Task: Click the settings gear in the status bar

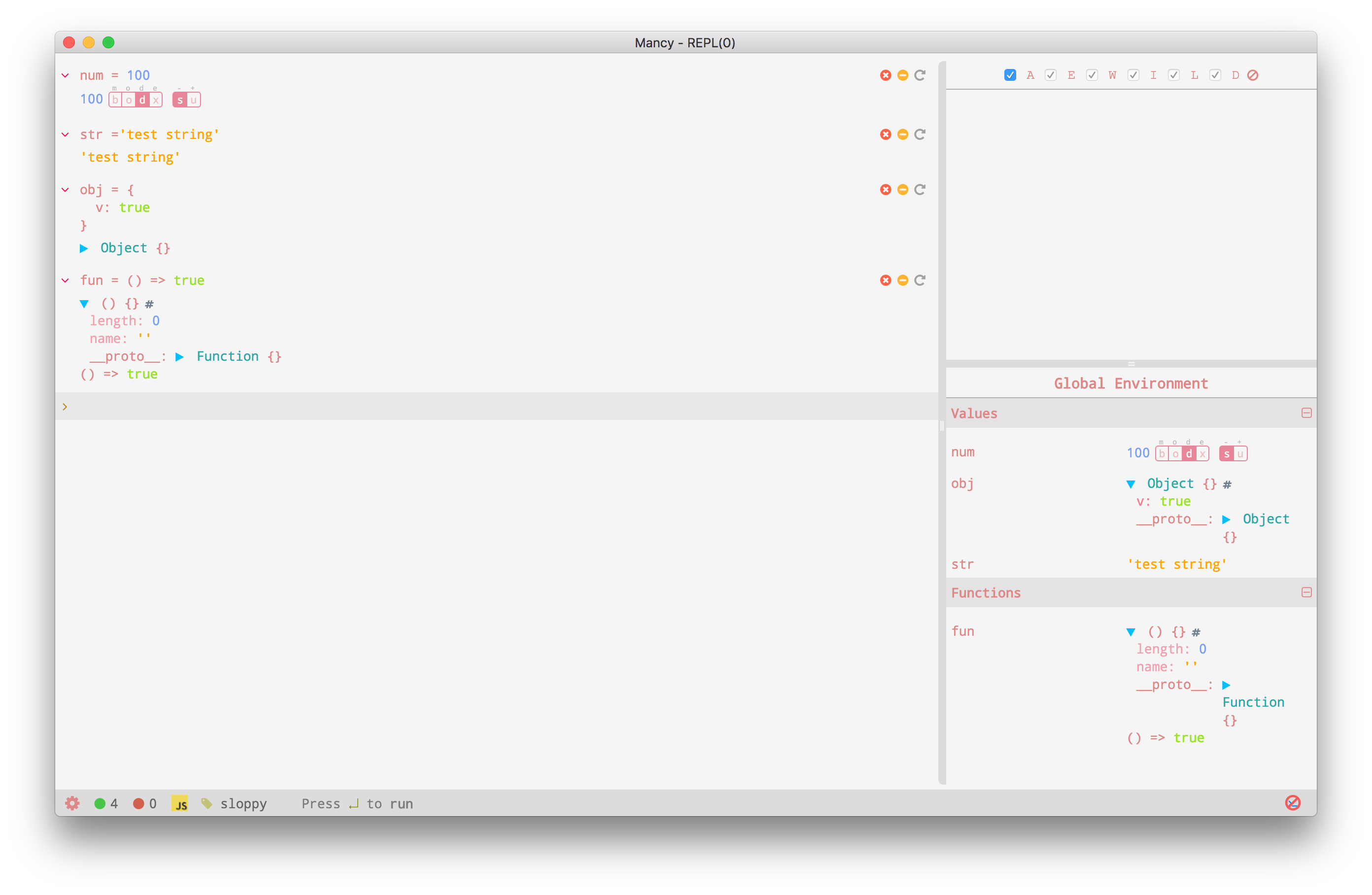Action: pos(72,803)
